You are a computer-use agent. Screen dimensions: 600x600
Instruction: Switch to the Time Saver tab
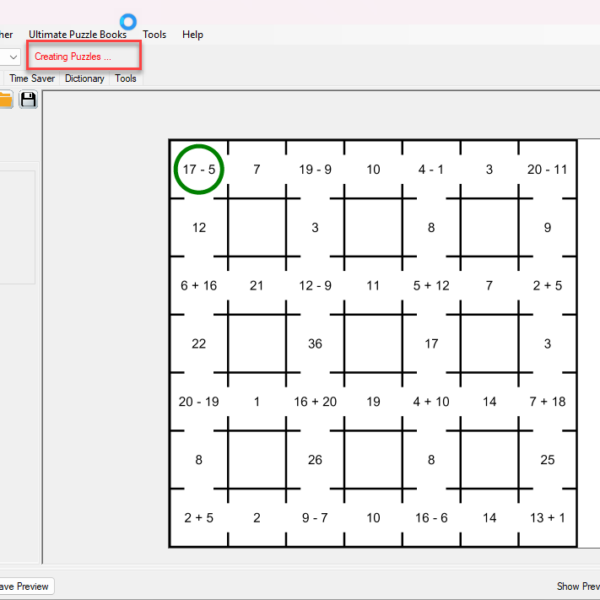coord(32,78)
